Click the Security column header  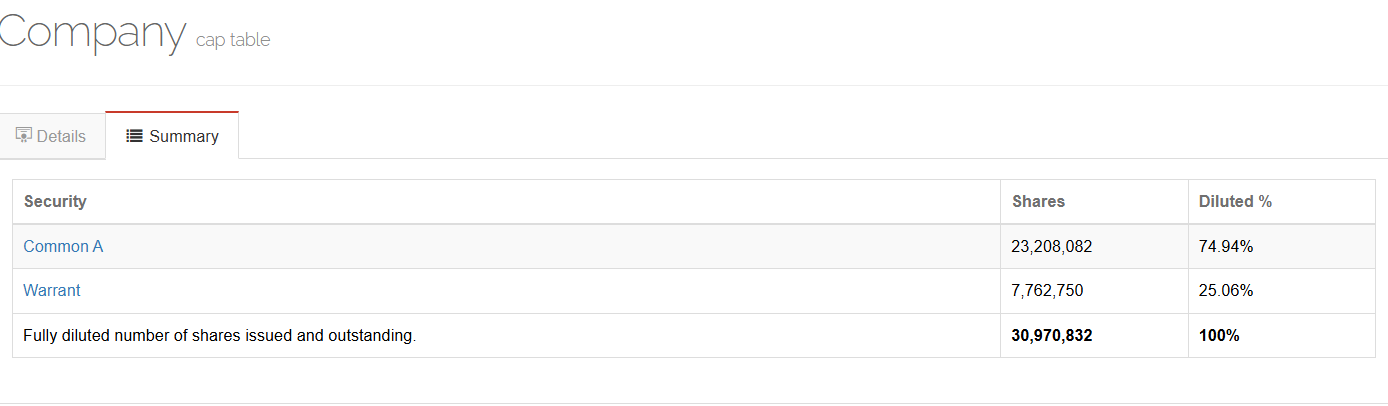[55, 201]
